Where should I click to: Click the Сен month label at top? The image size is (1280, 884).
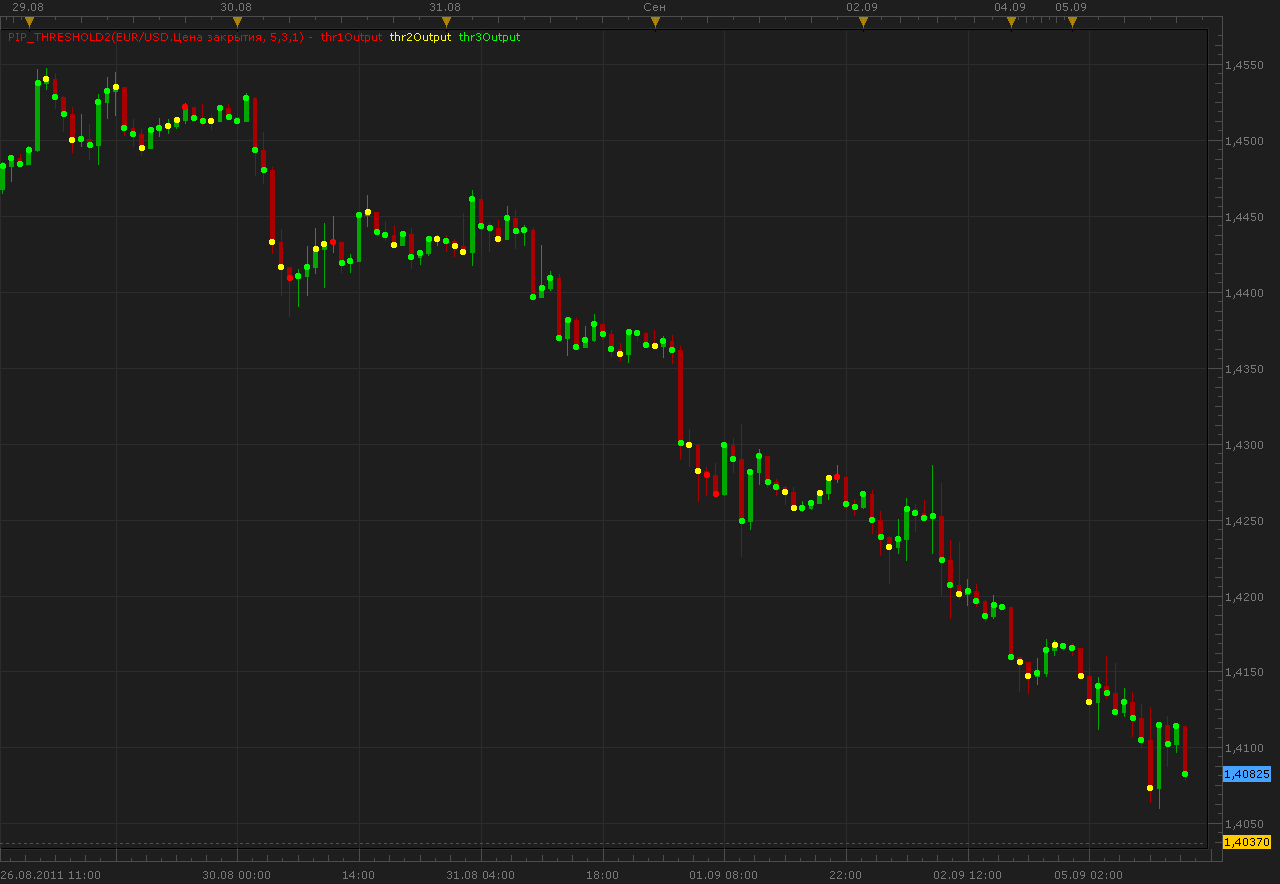click(654, 7)
